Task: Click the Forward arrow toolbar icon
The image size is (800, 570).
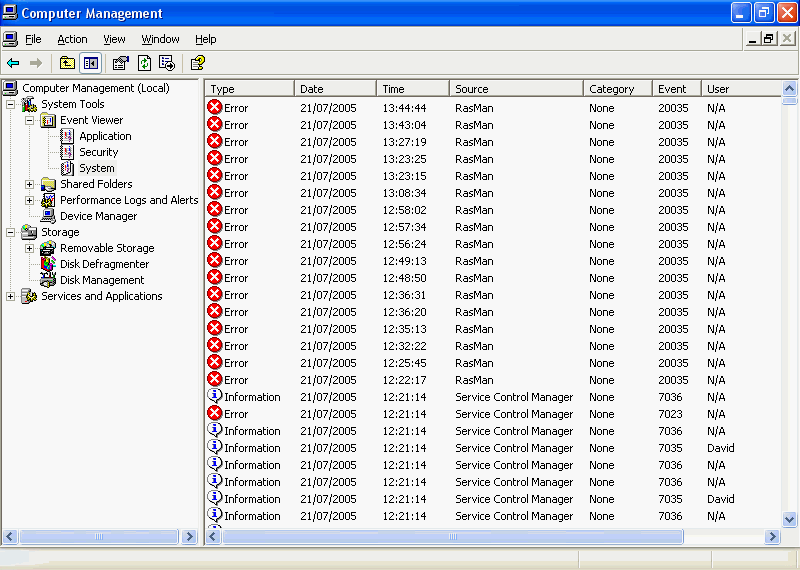Action: click(36, 63)
